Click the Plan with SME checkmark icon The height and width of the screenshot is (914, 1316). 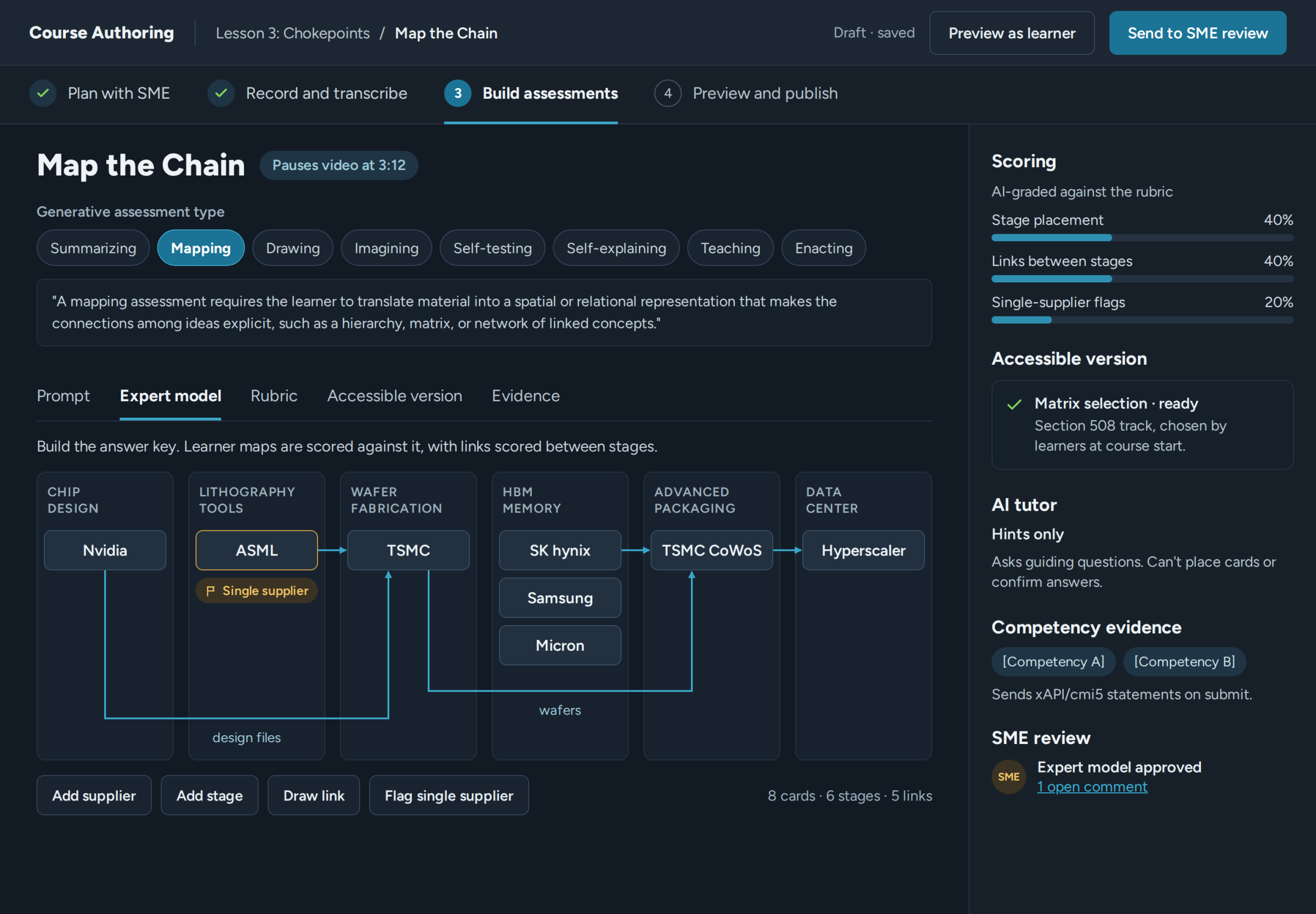click(43, 93)
